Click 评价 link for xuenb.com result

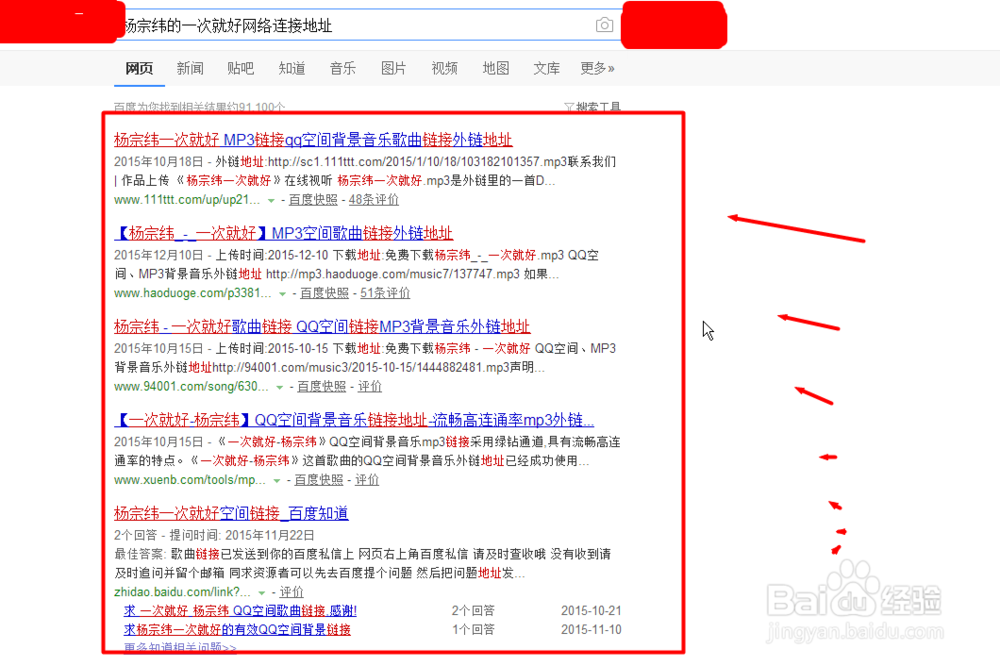[x=367, y=479]
